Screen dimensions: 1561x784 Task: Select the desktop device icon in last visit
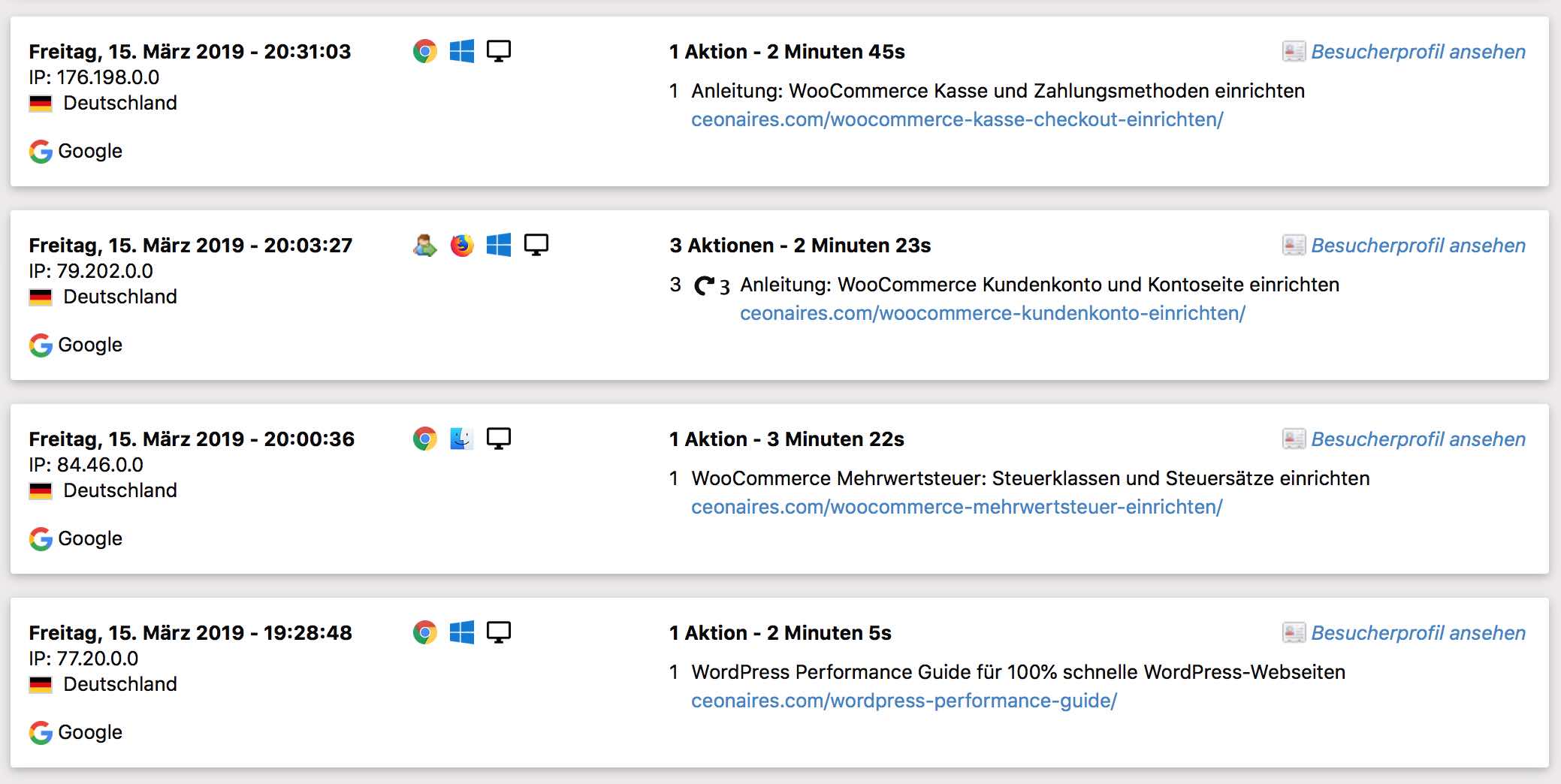pos(498,632)
